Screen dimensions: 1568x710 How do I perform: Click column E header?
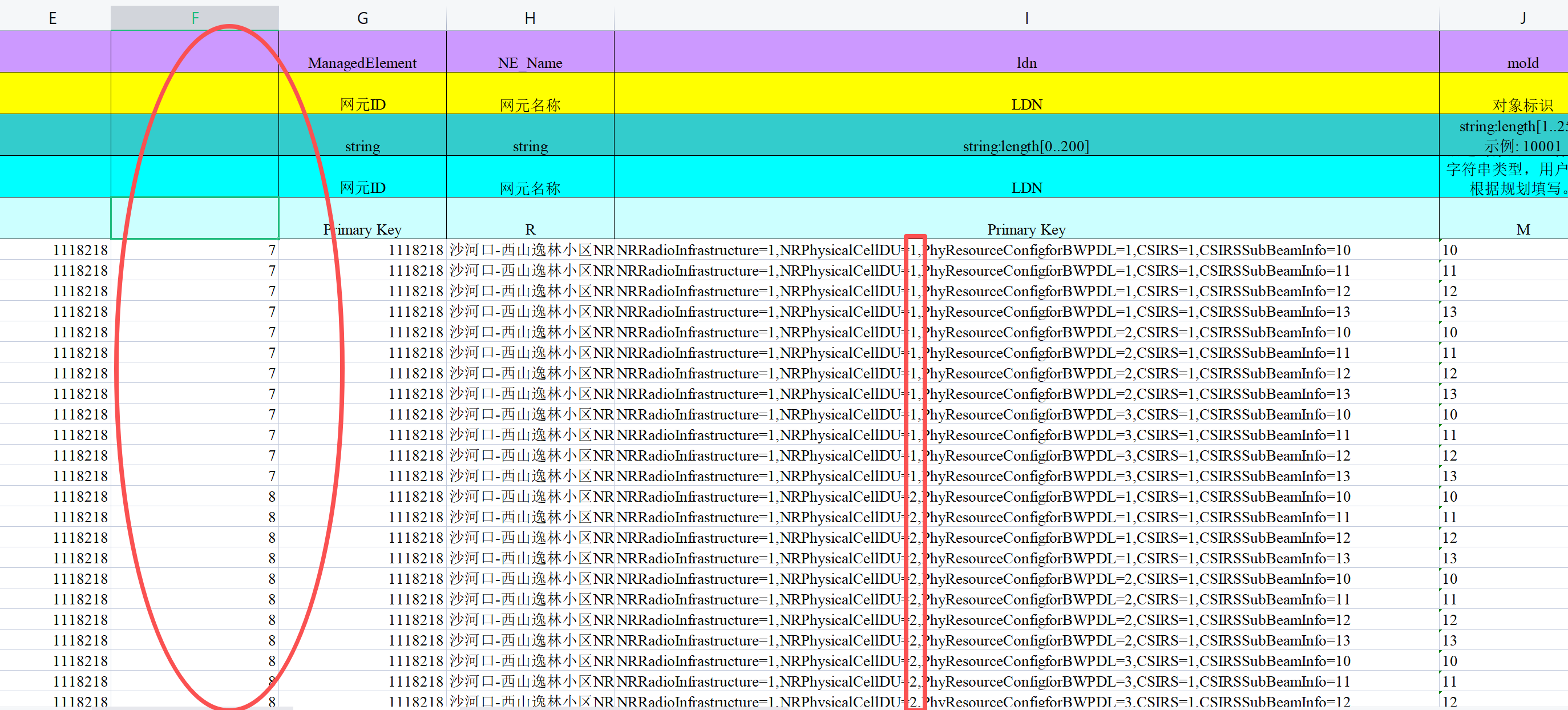[53, 18]
